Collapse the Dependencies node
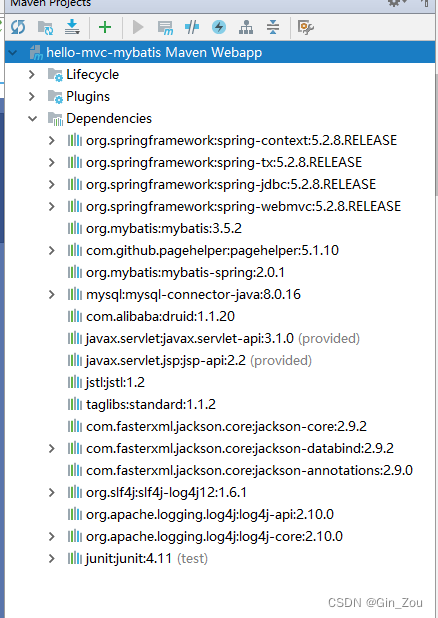The width and height of the screenshot is (438, 618). click(x=33, y=118)
